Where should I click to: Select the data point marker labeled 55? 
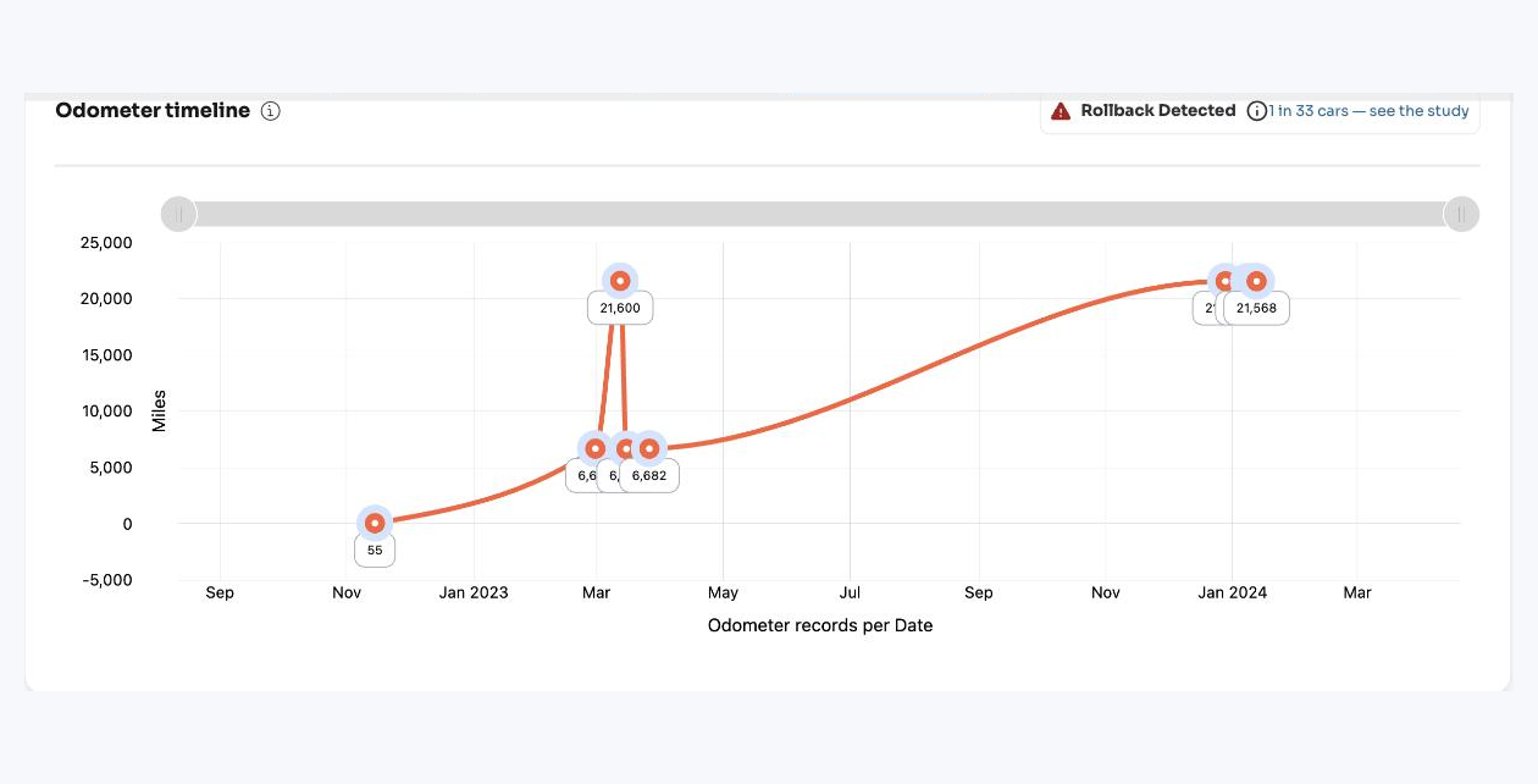tap(374, 523)
